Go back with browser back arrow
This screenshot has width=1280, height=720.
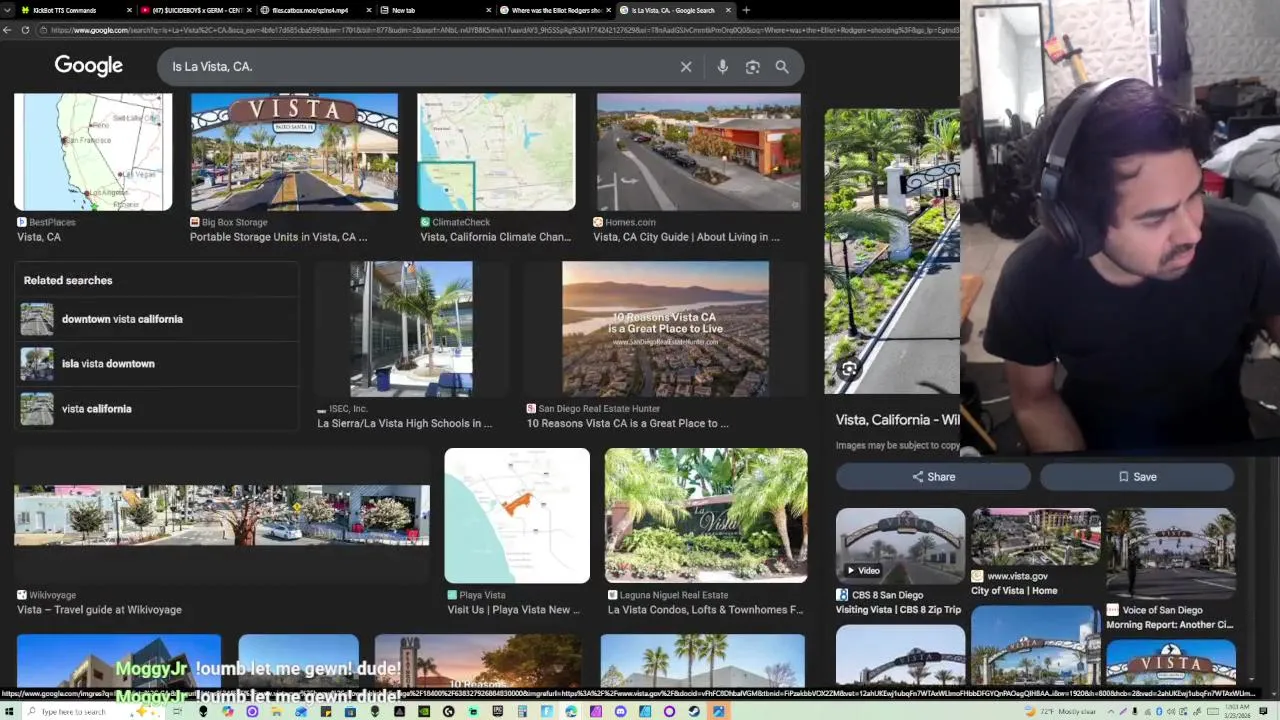click(8, 30)
